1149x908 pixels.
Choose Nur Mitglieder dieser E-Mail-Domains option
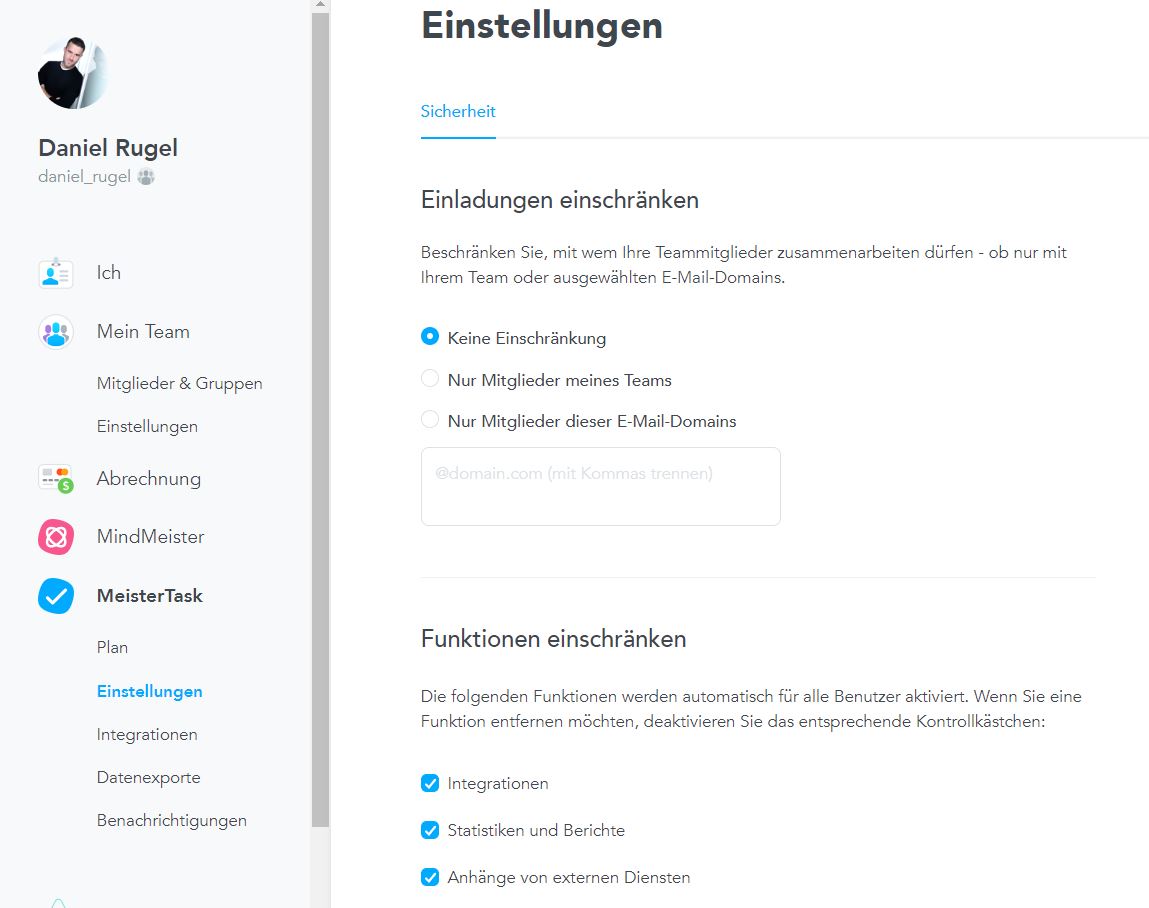pos(430,420)
